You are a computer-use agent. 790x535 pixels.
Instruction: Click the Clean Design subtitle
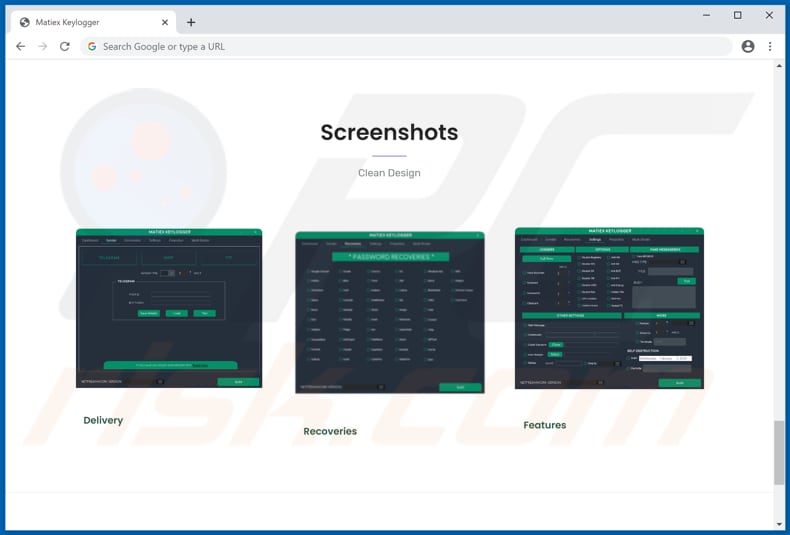point(389,173)
